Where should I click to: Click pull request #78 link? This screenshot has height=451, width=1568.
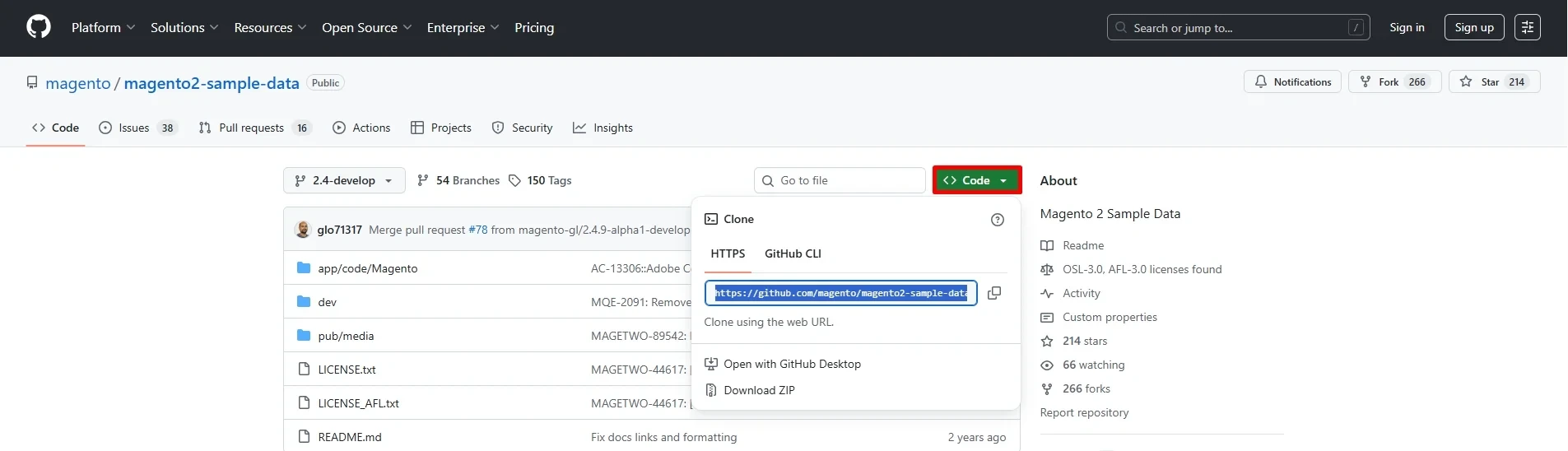point(478,230)
